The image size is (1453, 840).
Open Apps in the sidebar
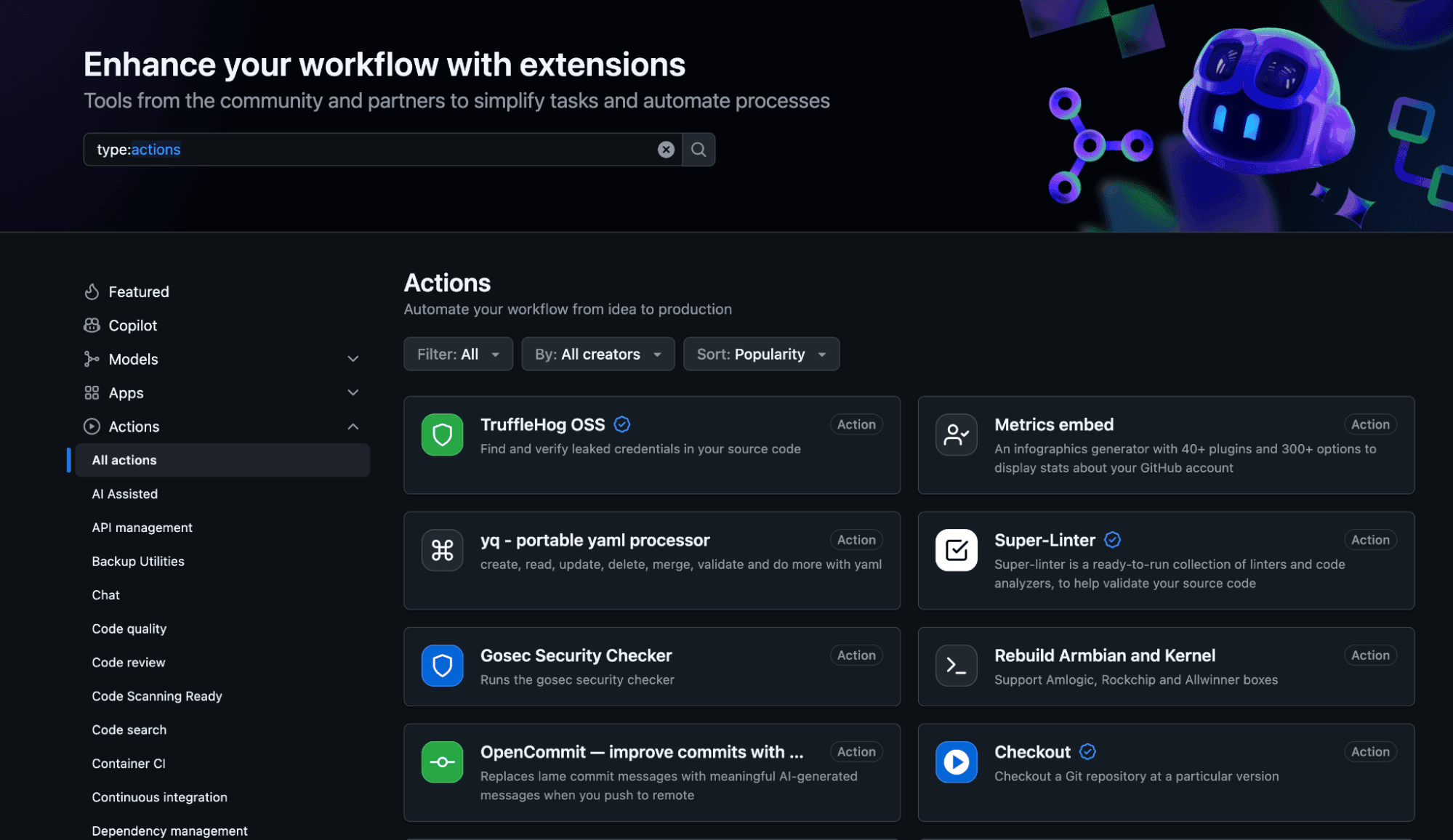point(126,393)
